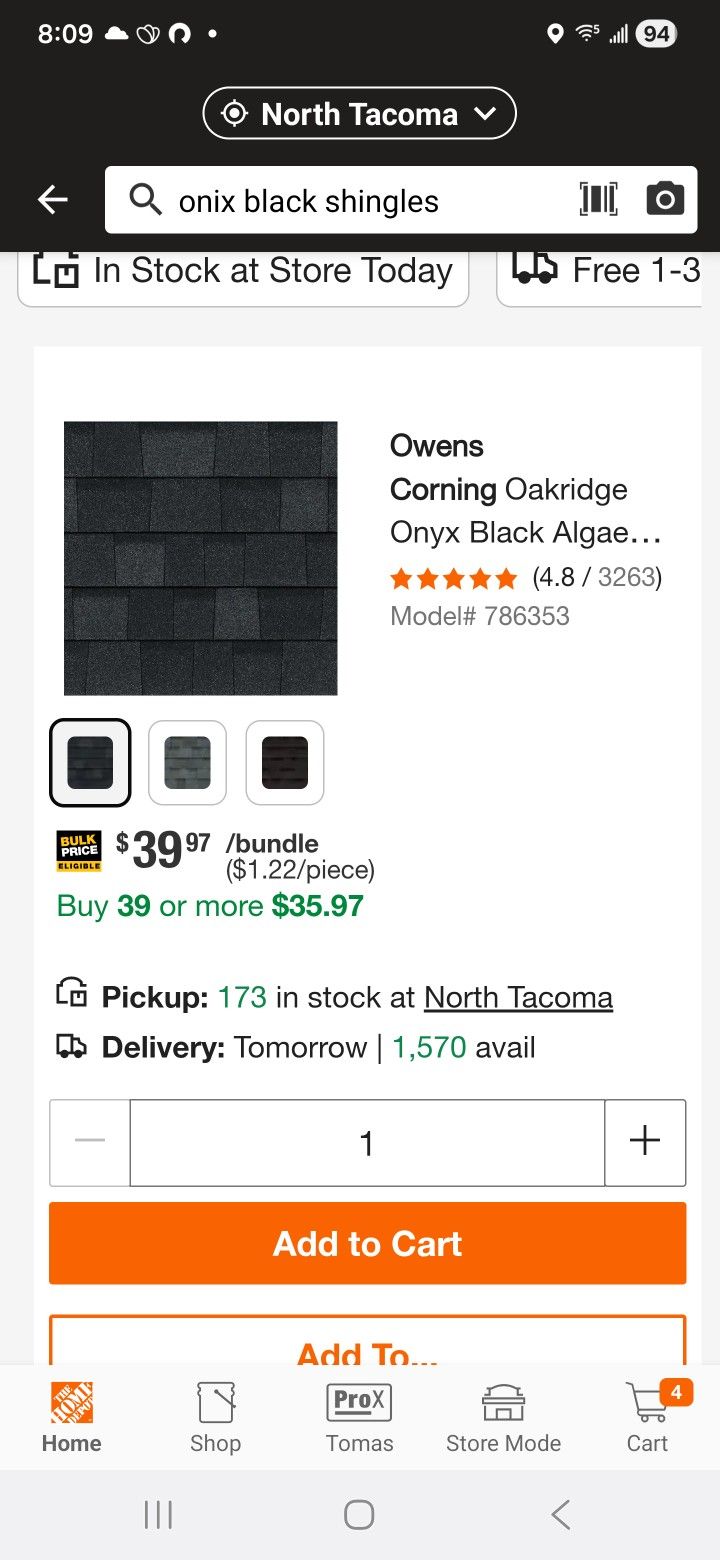The image size is (720, 1560).
Task: Decrease quantity with the minus stepper
Action: pyautogui.click(x=89, y=1143)
